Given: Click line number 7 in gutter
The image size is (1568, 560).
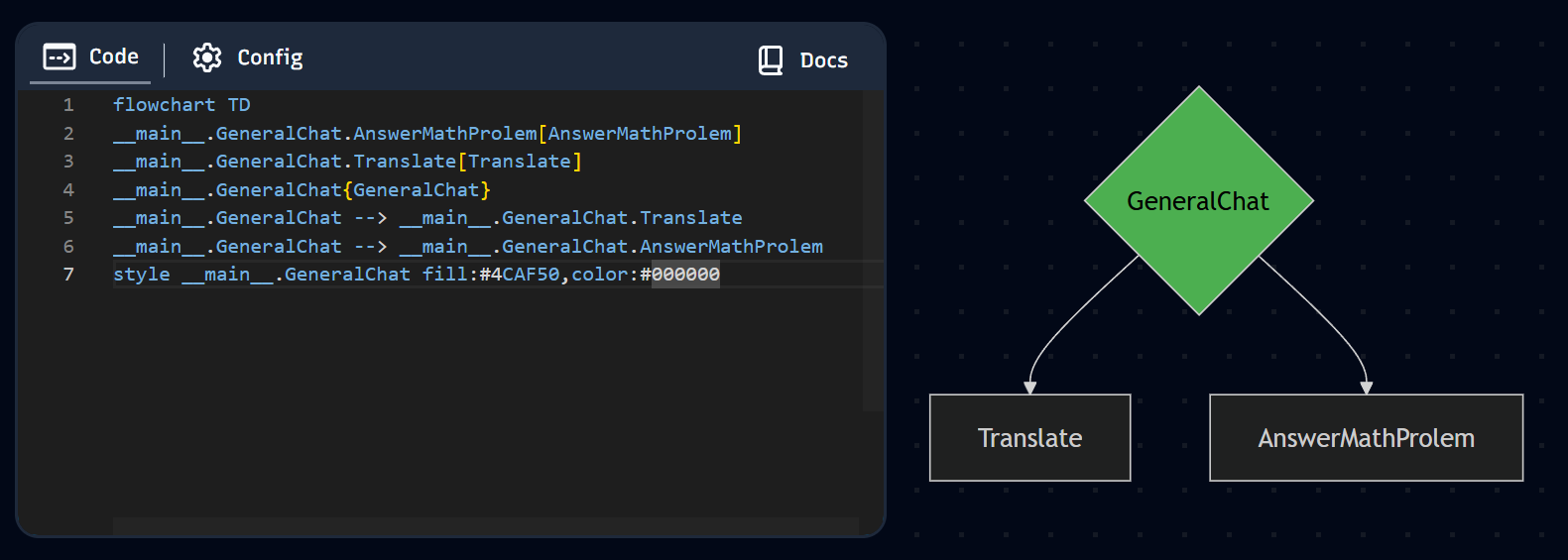Looking at the screenshot, I should click(x=68, y=275).
